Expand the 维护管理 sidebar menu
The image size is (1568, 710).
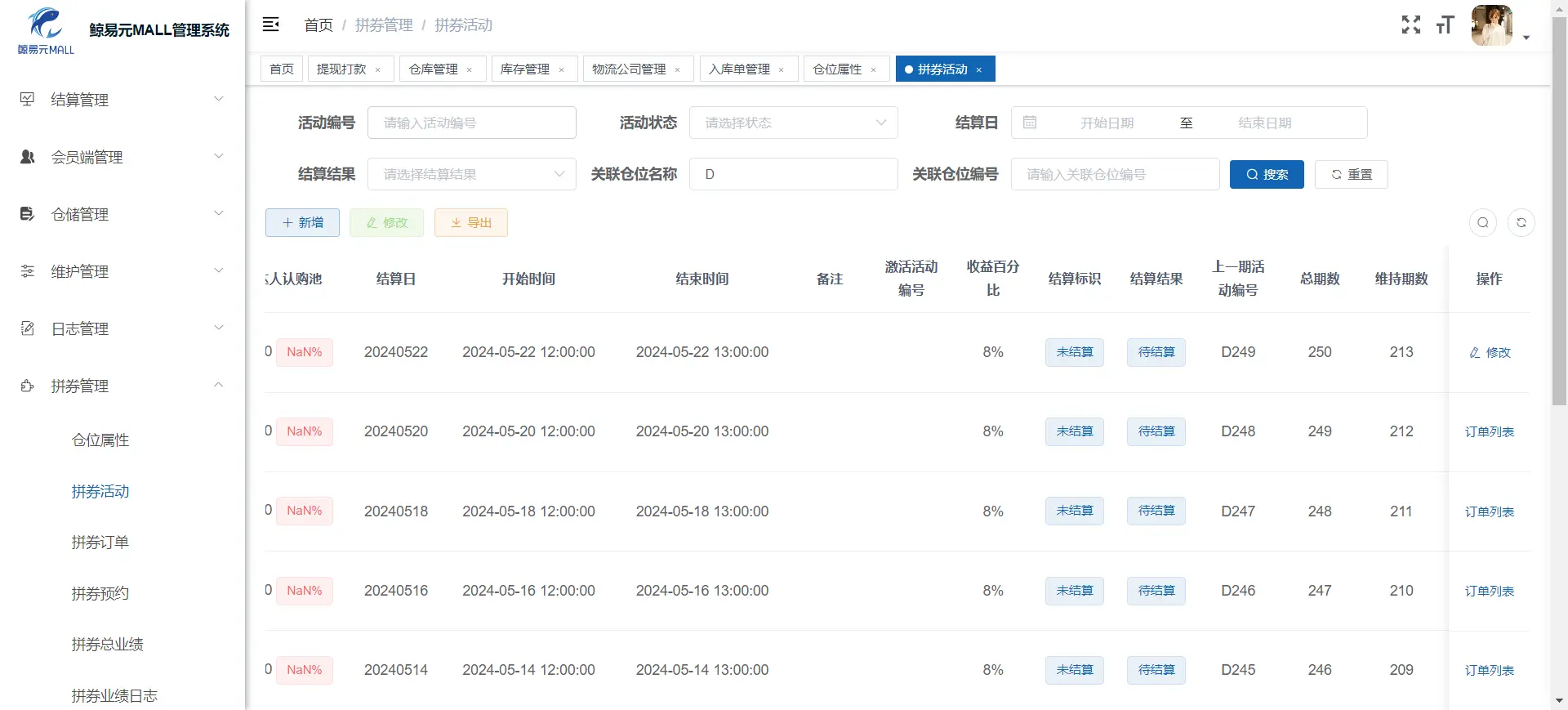[x=122, y=271]
